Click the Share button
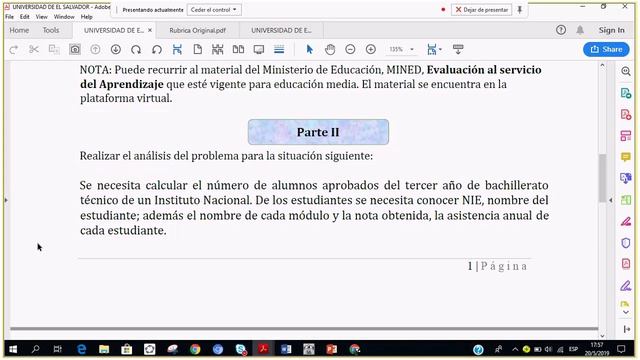The height and width of the screenshot is (360, 640). click(x=606, y=49)
